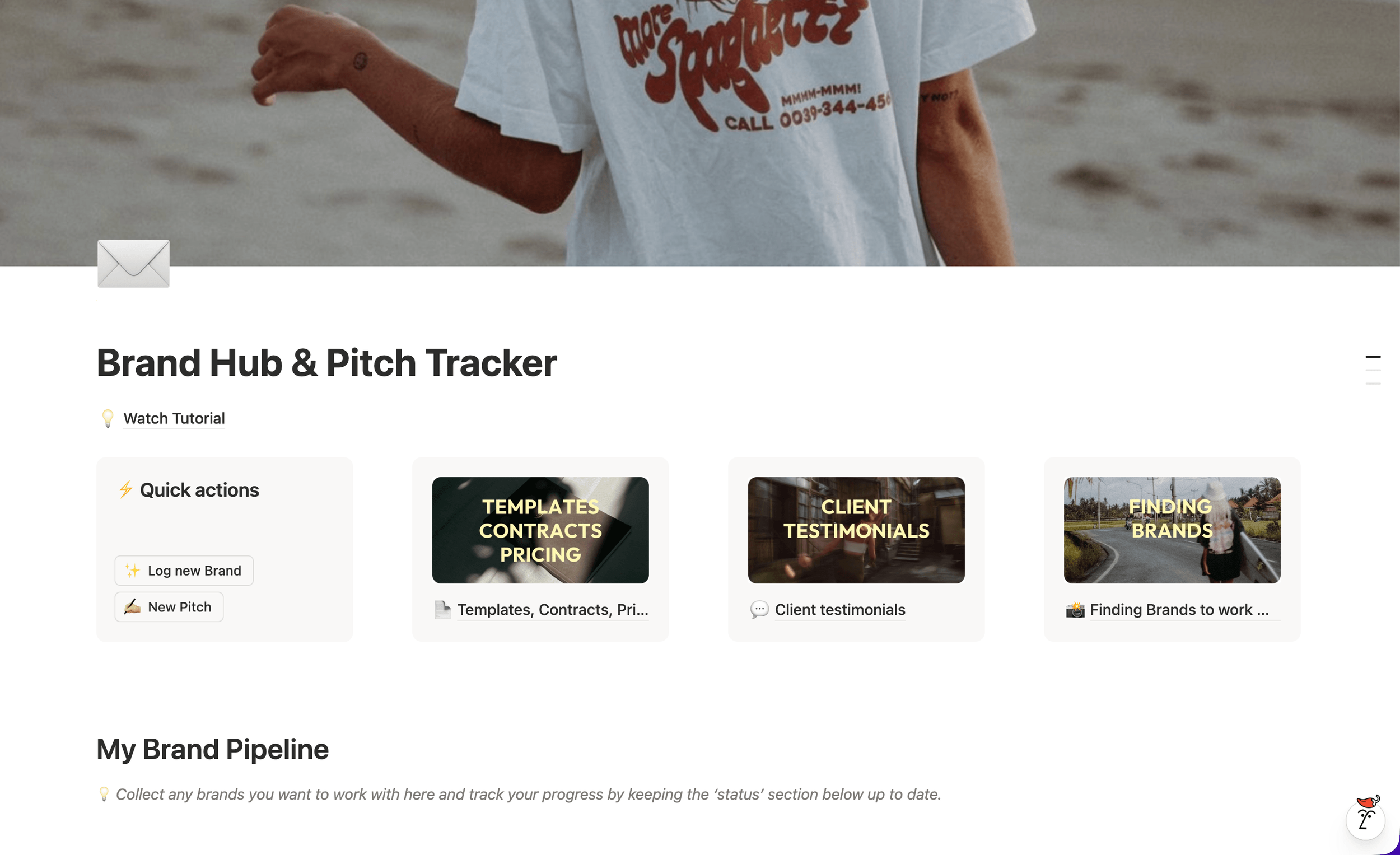Screen dimensions: 1400x855
Task: Click the lightning bolt Quick actions icon
Action: (x=125, y=490)
